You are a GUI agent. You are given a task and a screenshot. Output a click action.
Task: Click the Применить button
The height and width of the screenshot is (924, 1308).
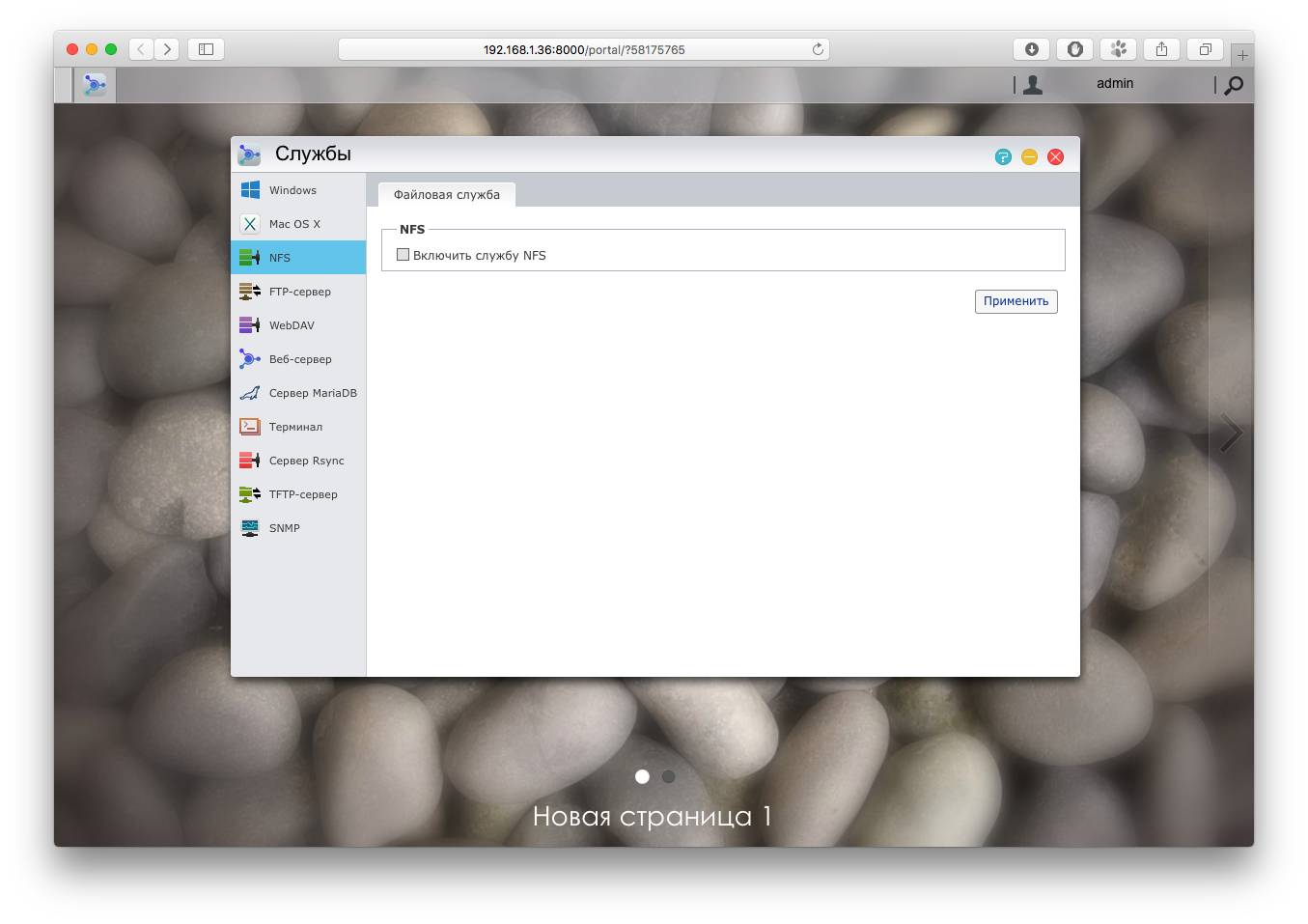(x=1016, y=301)
